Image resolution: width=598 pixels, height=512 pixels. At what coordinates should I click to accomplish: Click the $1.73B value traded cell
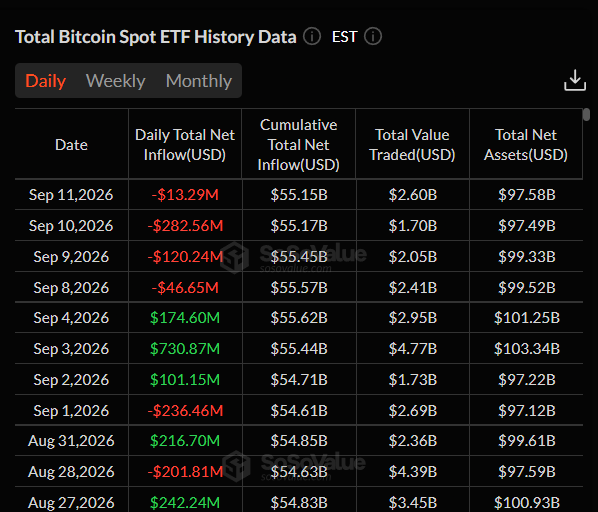[413, 380]
